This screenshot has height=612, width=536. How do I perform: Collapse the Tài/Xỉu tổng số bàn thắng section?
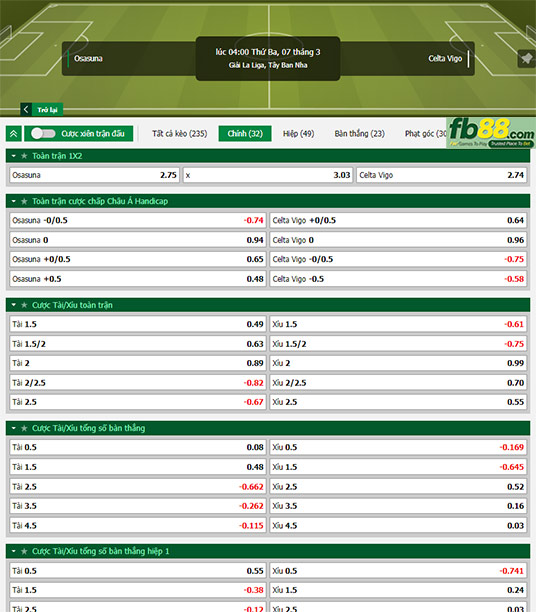click(14, 429)
